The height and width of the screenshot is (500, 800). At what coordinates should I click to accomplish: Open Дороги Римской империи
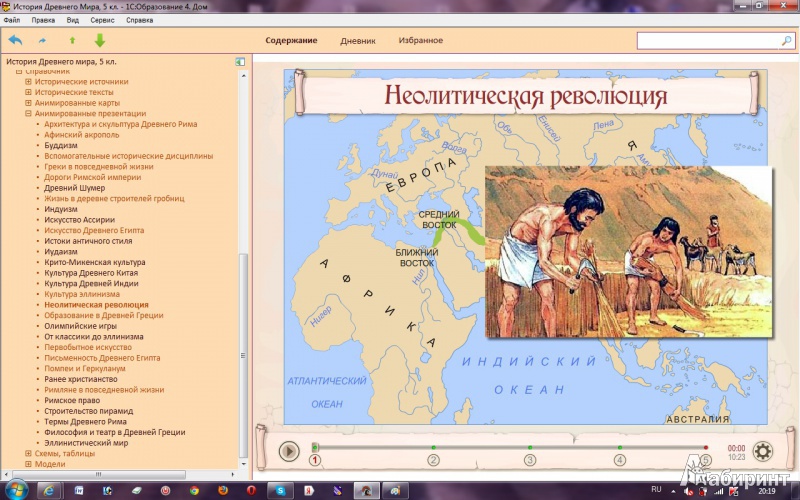coord(92,177)
